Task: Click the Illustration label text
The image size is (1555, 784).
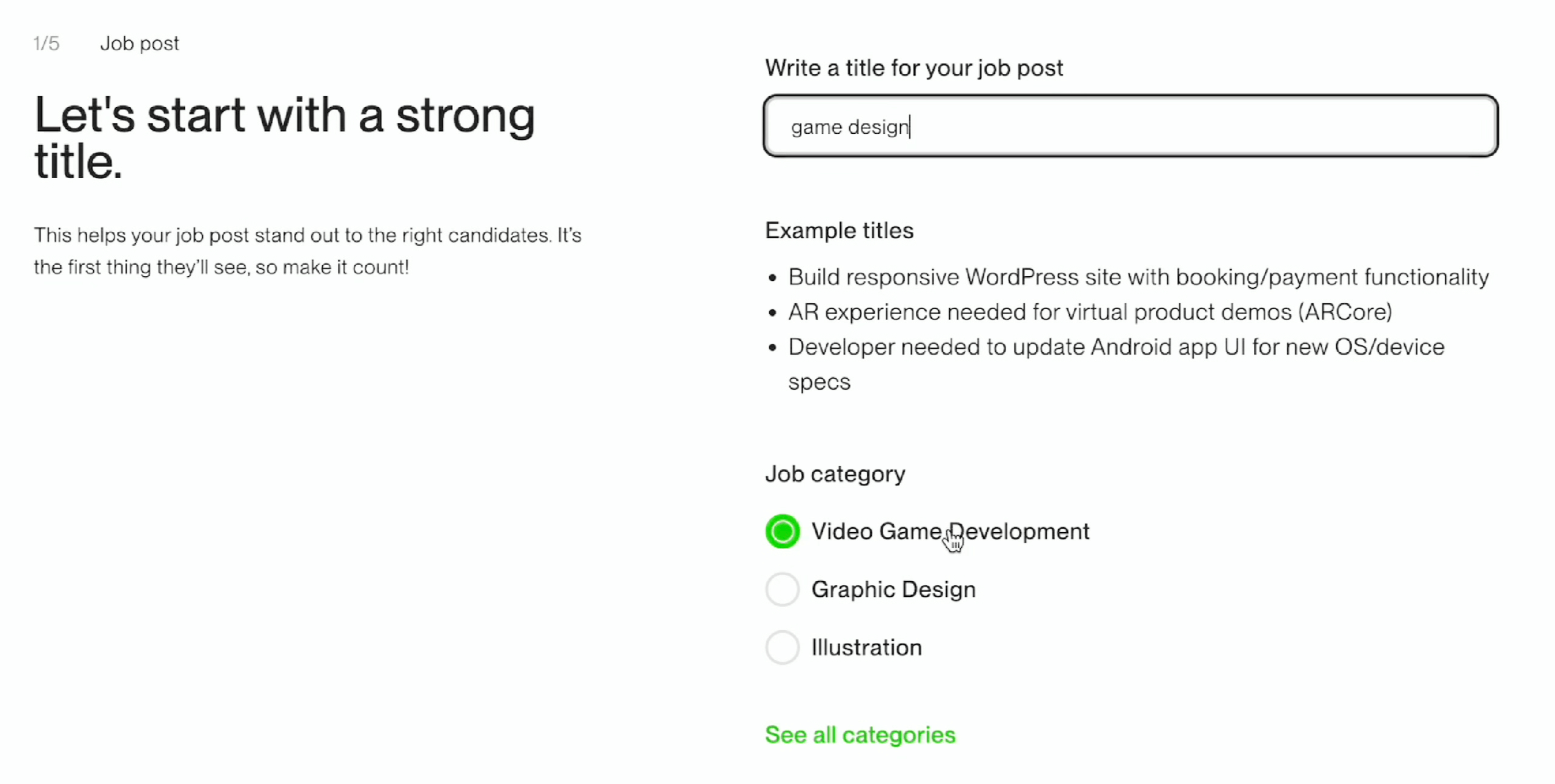Action: pyautogui.click(x=866, y=648)
